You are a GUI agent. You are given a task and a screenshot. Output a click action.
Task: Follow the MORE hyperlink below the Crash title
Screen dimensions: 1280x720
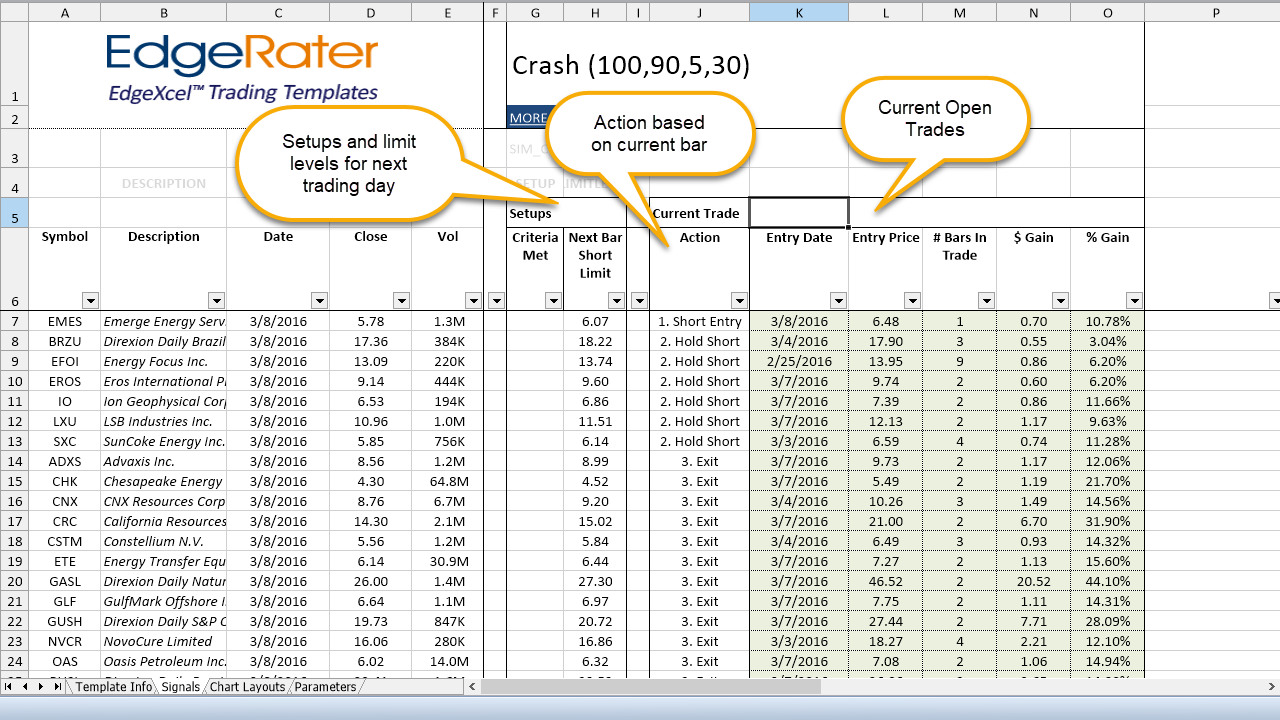click(528, 118)
